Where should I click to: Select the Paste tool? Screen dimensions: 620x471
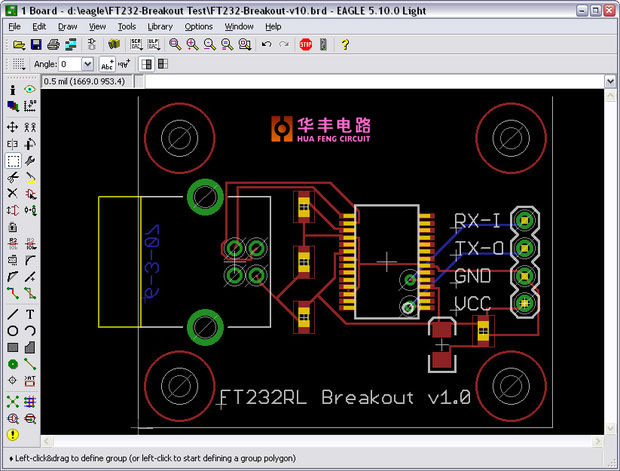tap(30, 177)
